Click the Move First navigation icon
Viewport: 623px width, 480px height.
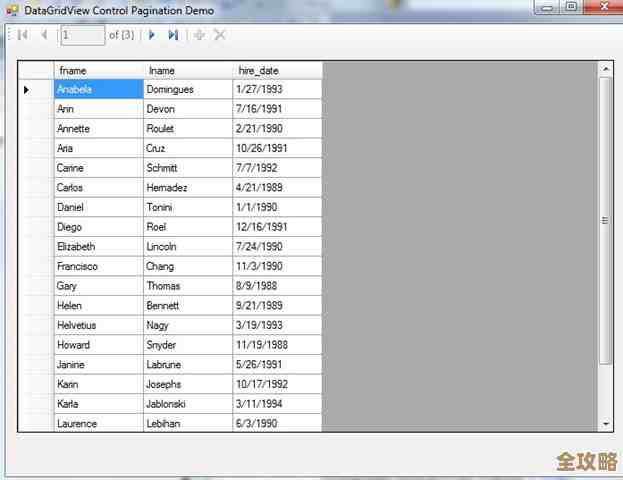(22, 35)
